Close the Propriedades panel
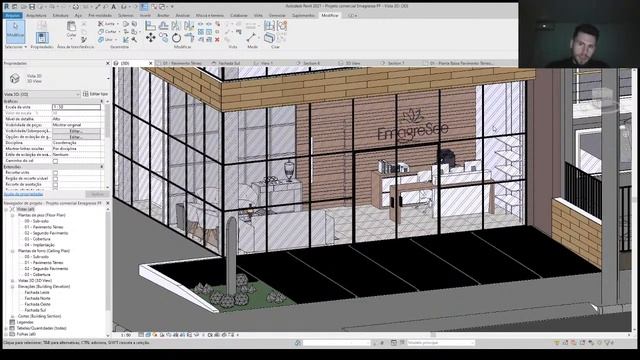Viewport: 640px width, 360px height. [x=108, y=63]
